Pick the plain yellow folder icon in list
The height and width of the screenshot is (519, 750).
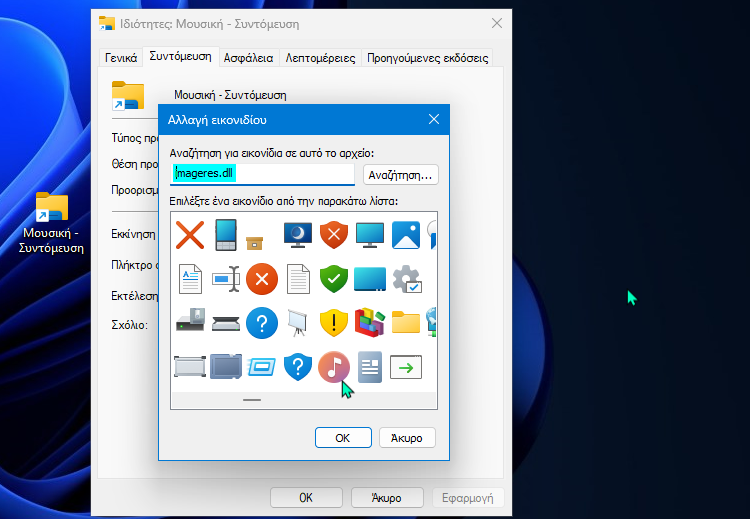click(406, 322)
